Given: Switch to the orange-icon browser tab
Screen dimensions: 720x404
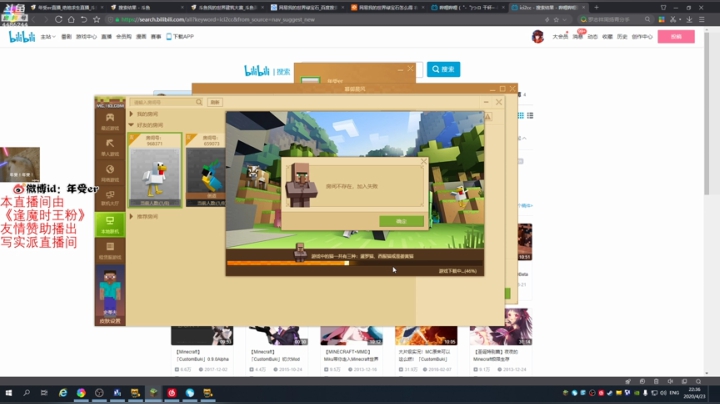Looking at the screenshot, I should pyautogui.click(x=387, y=7).
